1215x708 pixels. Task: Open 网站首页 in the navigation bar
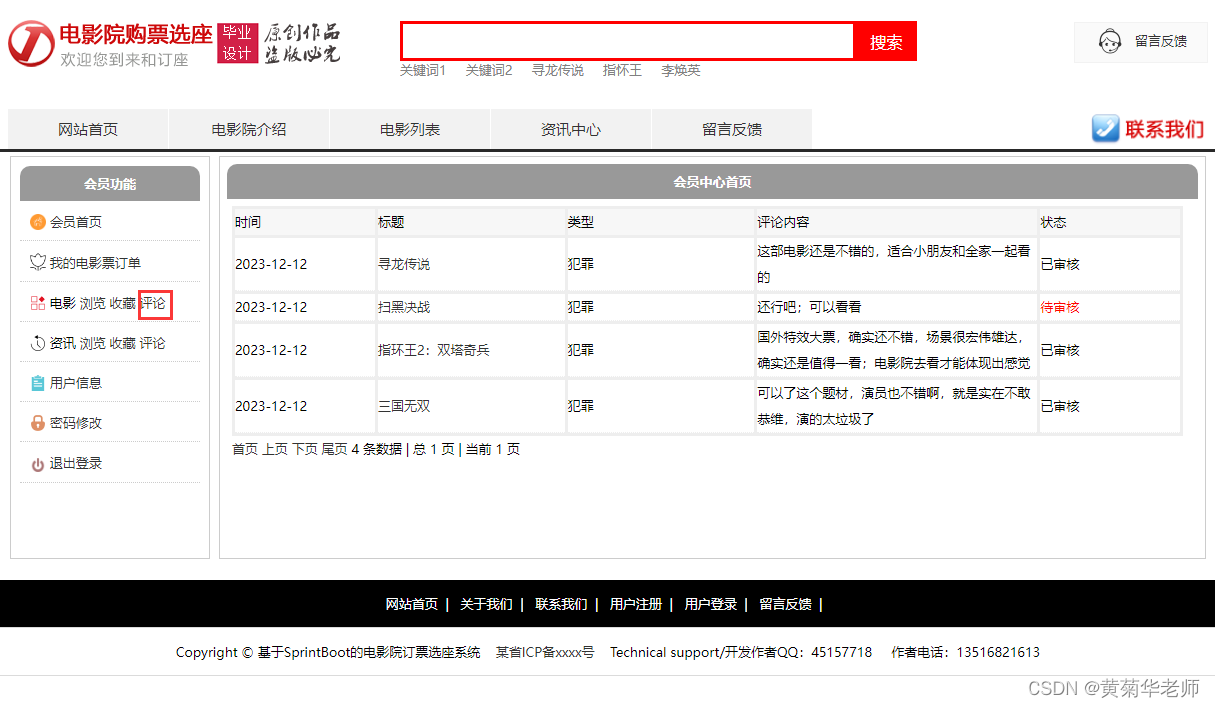pyautogui.click(x=88, y=129)
